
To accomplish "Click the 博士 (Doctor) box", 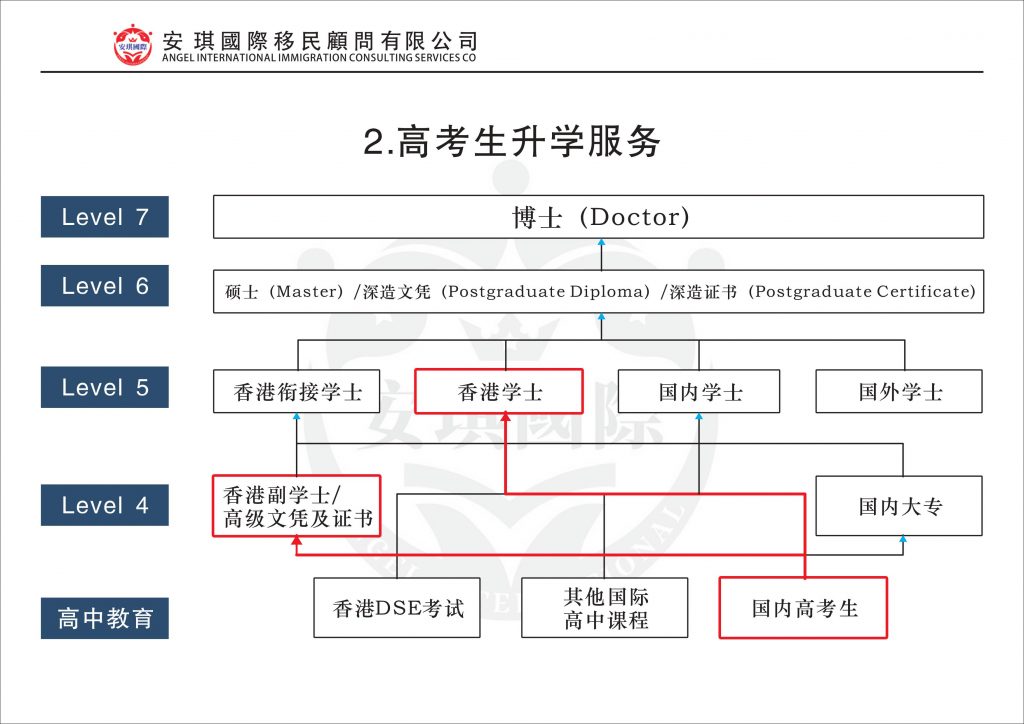I will click(x=598, y=217).
